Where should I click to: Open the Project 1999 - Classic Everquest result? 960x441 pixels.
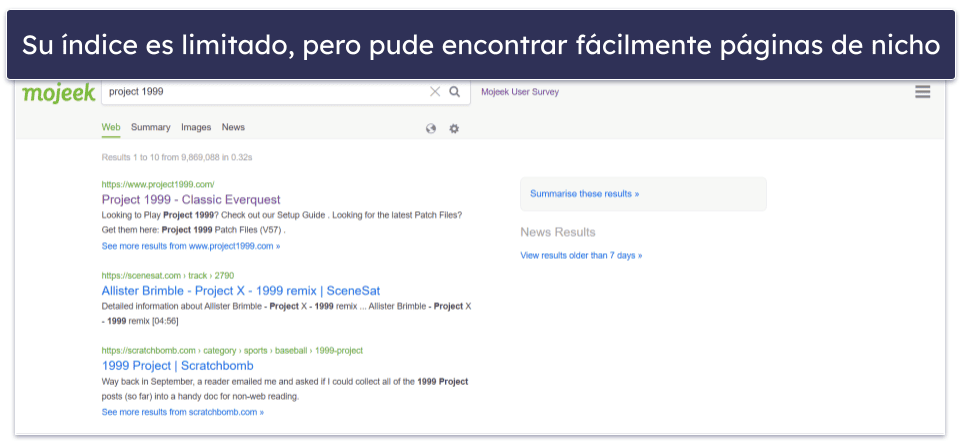[191, 200]
